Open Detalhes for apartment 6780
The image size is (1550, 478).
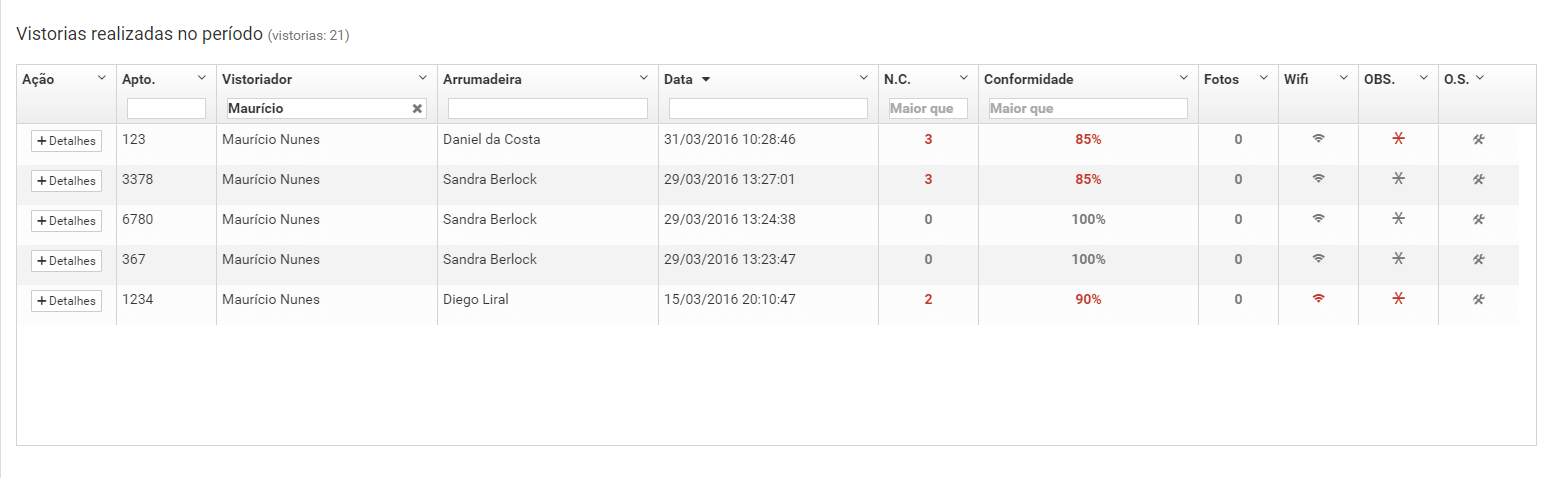click(x=66, y=221)
